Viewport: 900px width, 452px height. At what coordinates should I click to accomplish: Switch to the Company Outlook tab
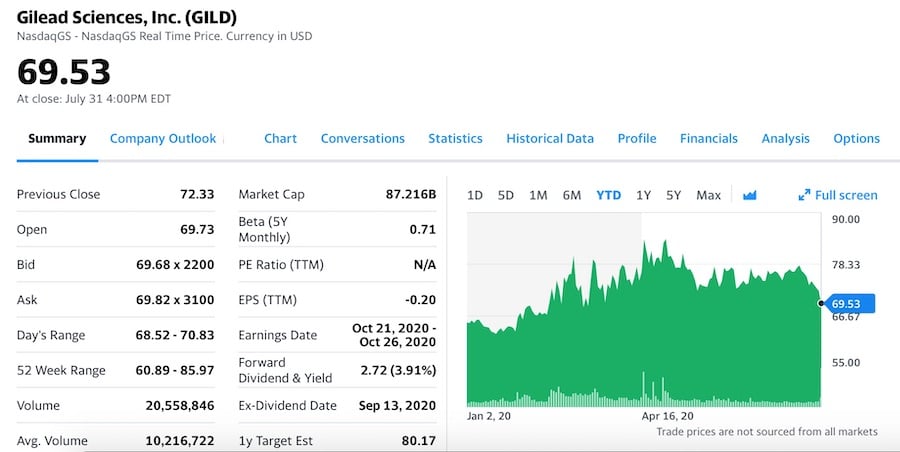(163, 138)
